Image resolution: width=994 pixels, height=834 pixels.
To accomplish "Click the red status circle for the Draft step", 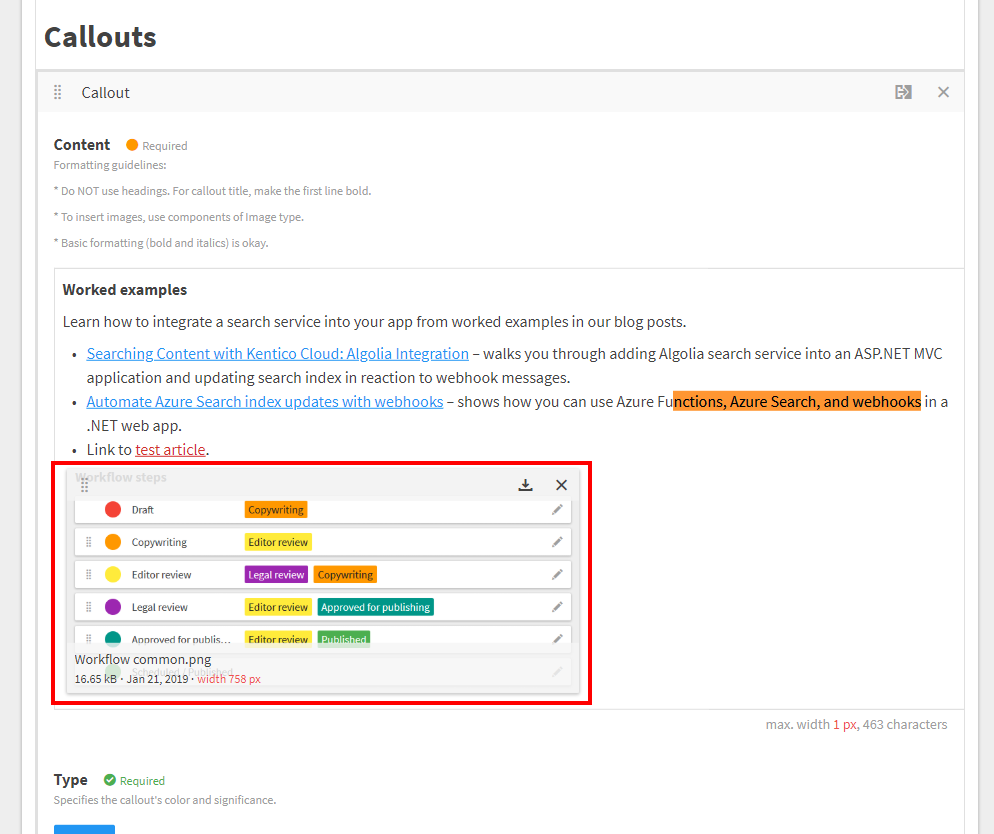I will 112,509.
